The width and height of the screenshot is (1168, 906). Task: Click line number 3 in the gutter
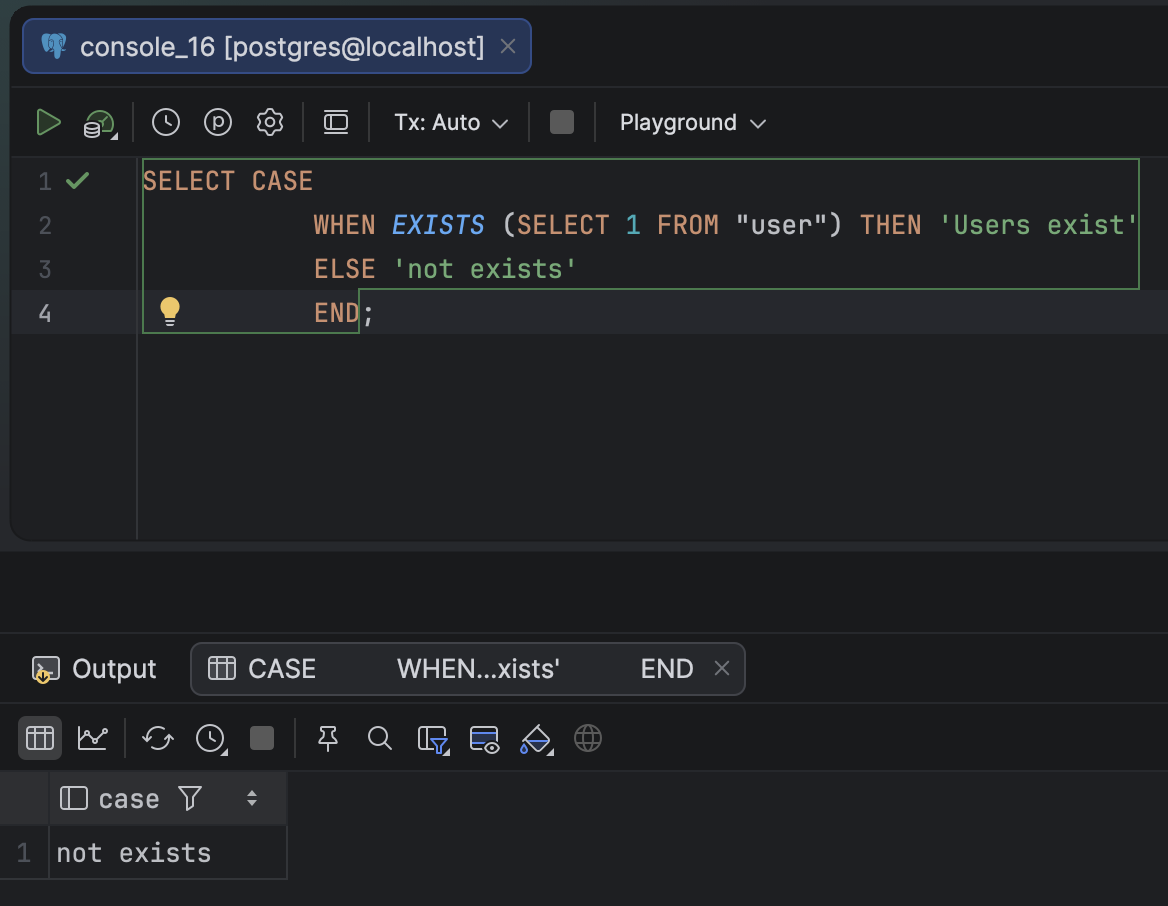45,269
